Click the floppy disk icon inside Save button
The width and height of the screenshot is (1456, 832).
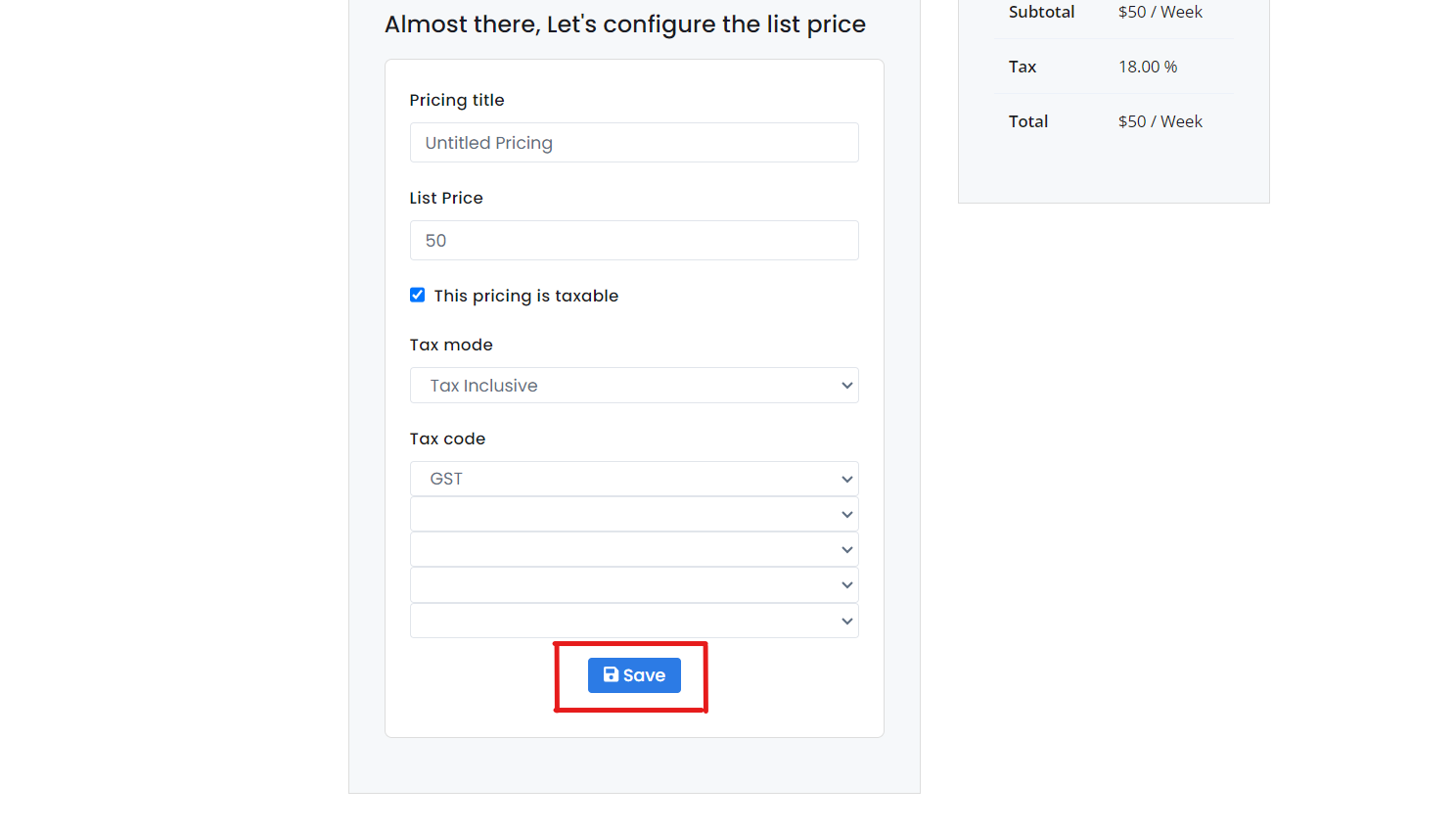[x=611, y=674]
